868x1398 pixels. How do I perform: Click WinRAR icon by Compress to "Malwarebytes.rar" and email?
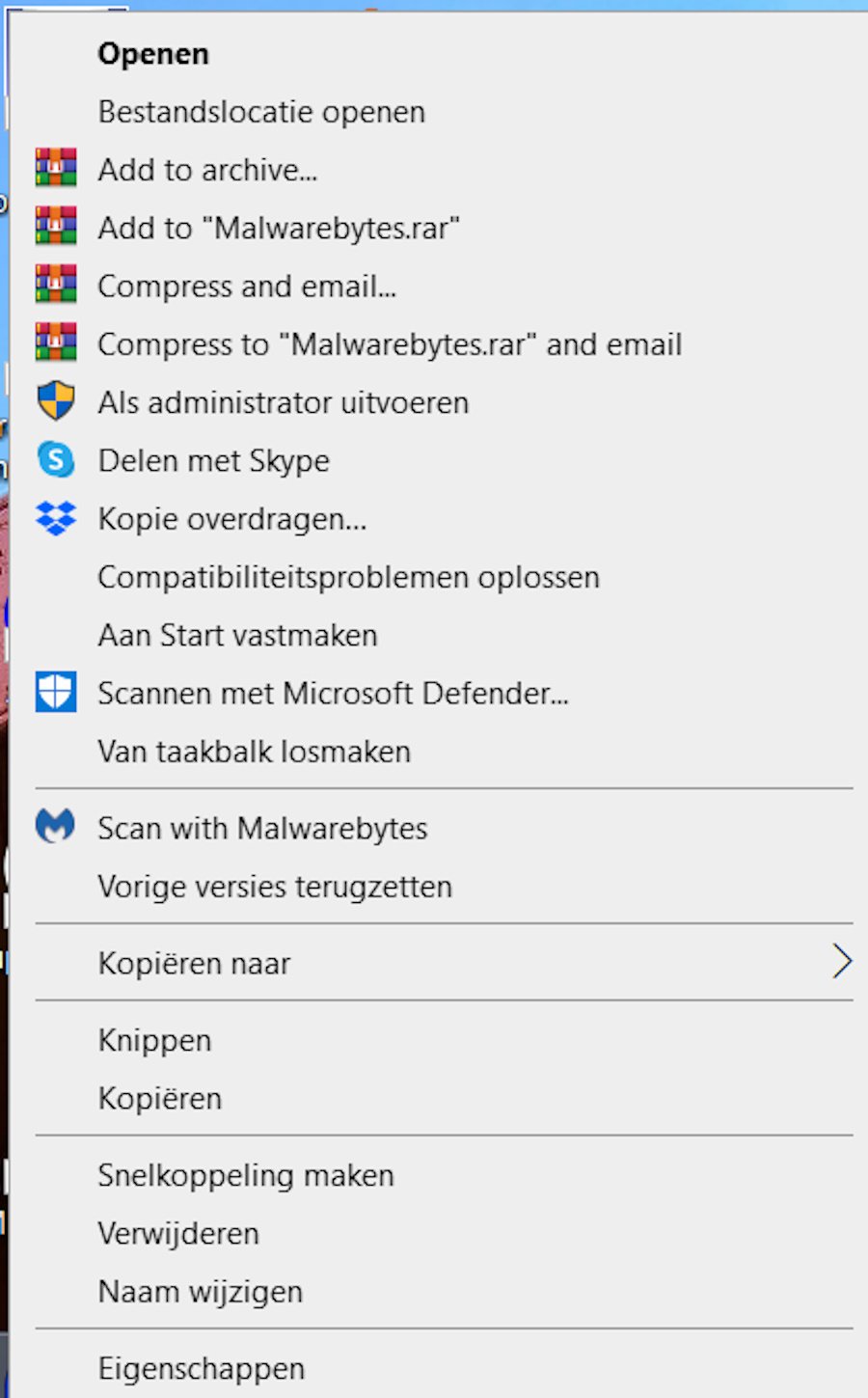56,343
